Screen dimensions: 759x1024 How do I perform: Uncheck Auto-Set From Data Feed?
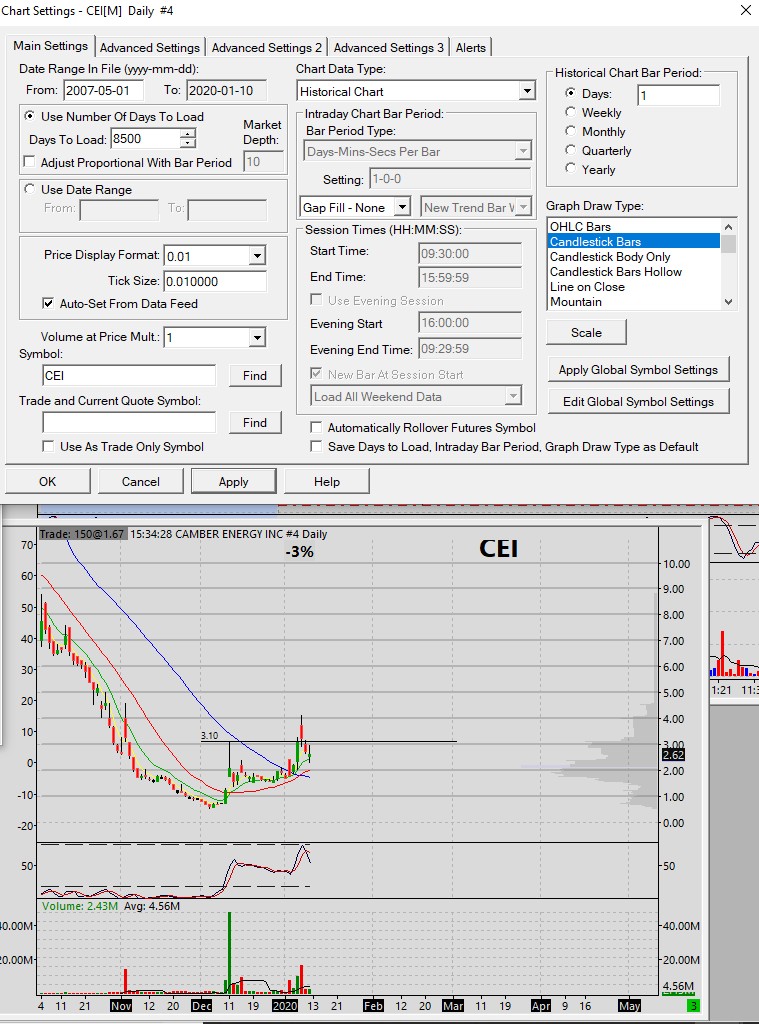point(48,304)
